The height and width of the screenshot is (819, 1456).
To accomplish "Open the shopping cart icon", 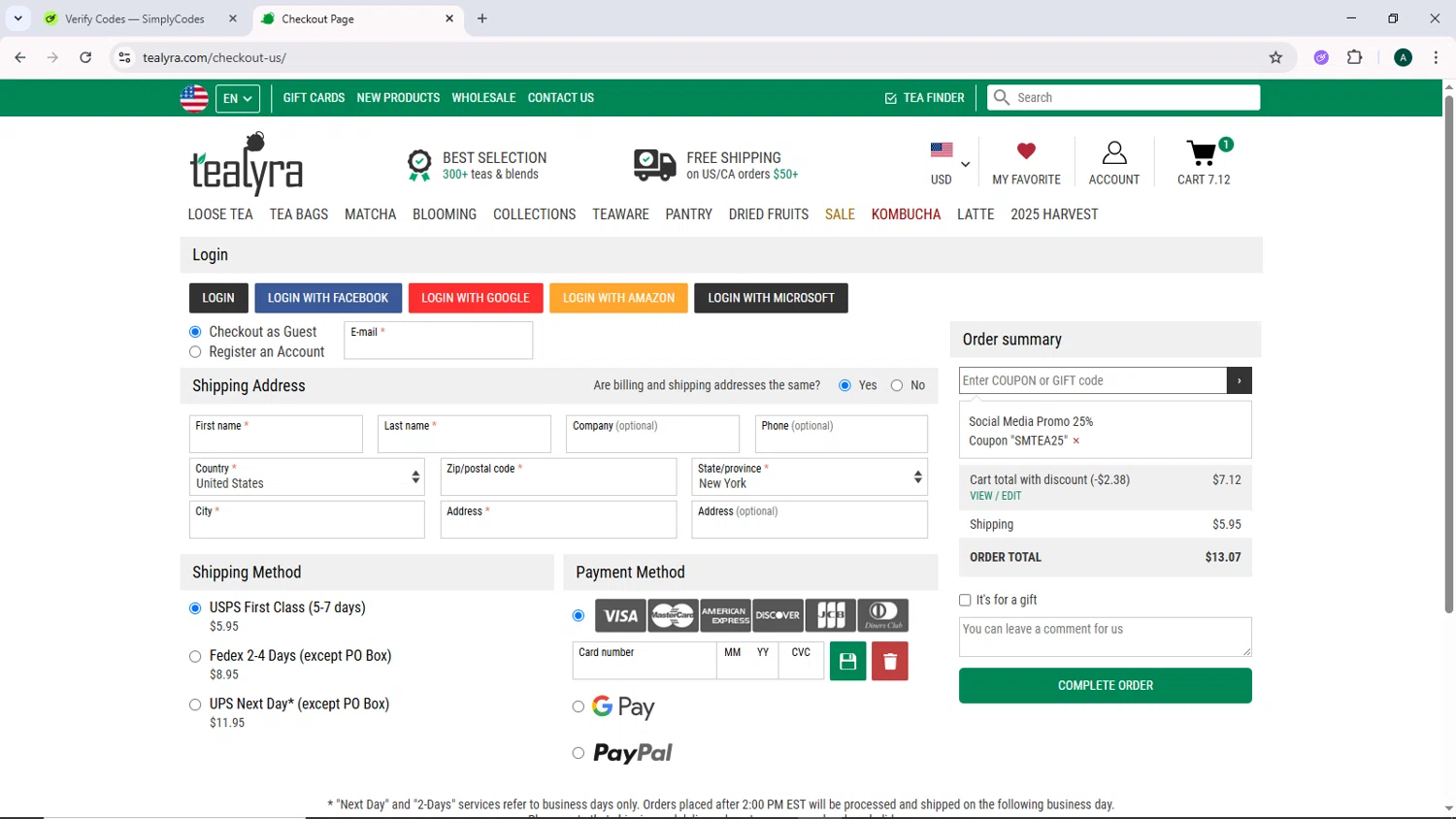I will pos(1202,153).
